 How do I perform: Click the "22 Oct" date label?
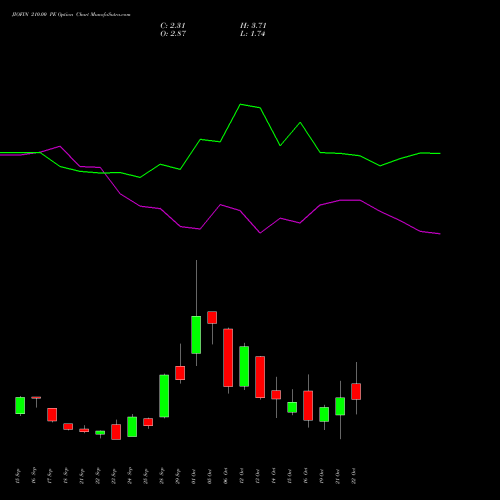tap(354, 476)
